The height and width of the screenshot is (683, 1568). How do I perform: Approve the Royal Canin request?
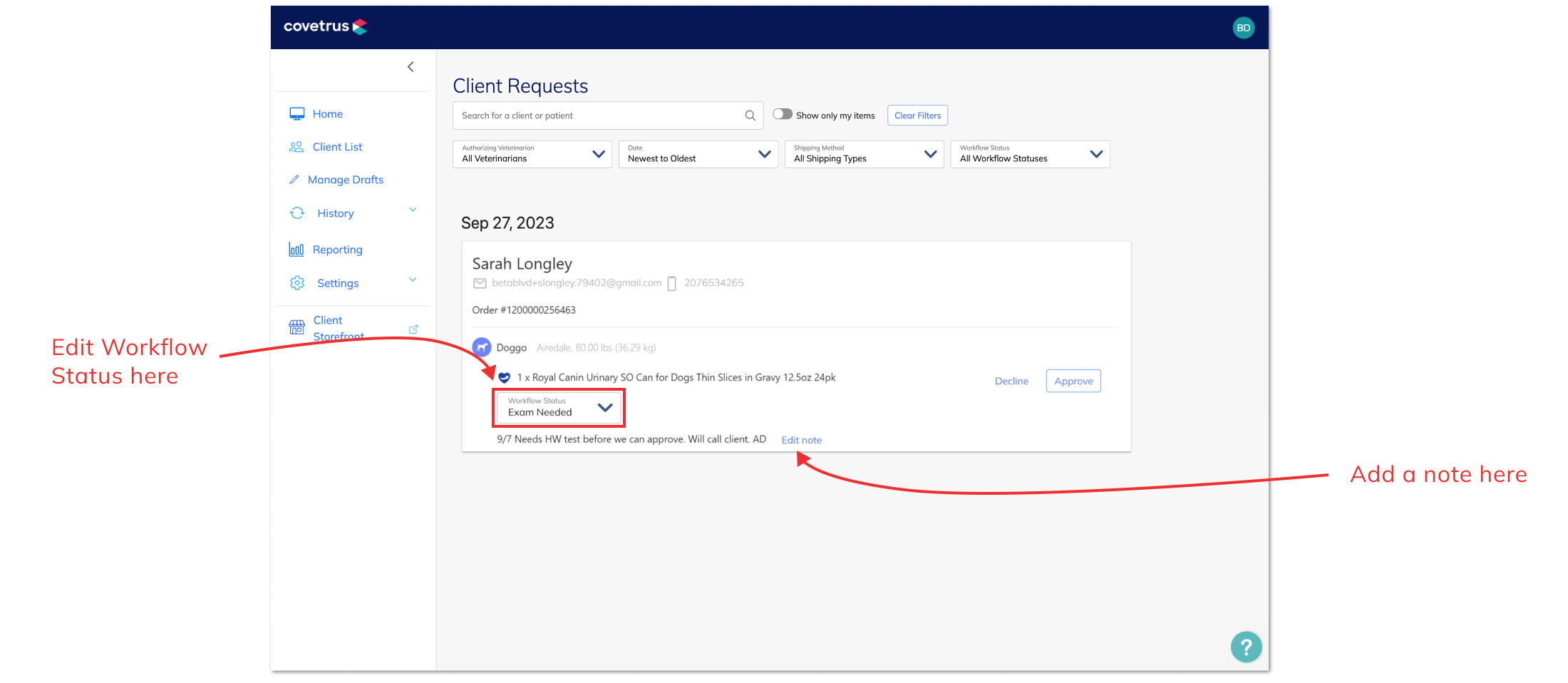pyautogui.click(x=1073, y=380)
